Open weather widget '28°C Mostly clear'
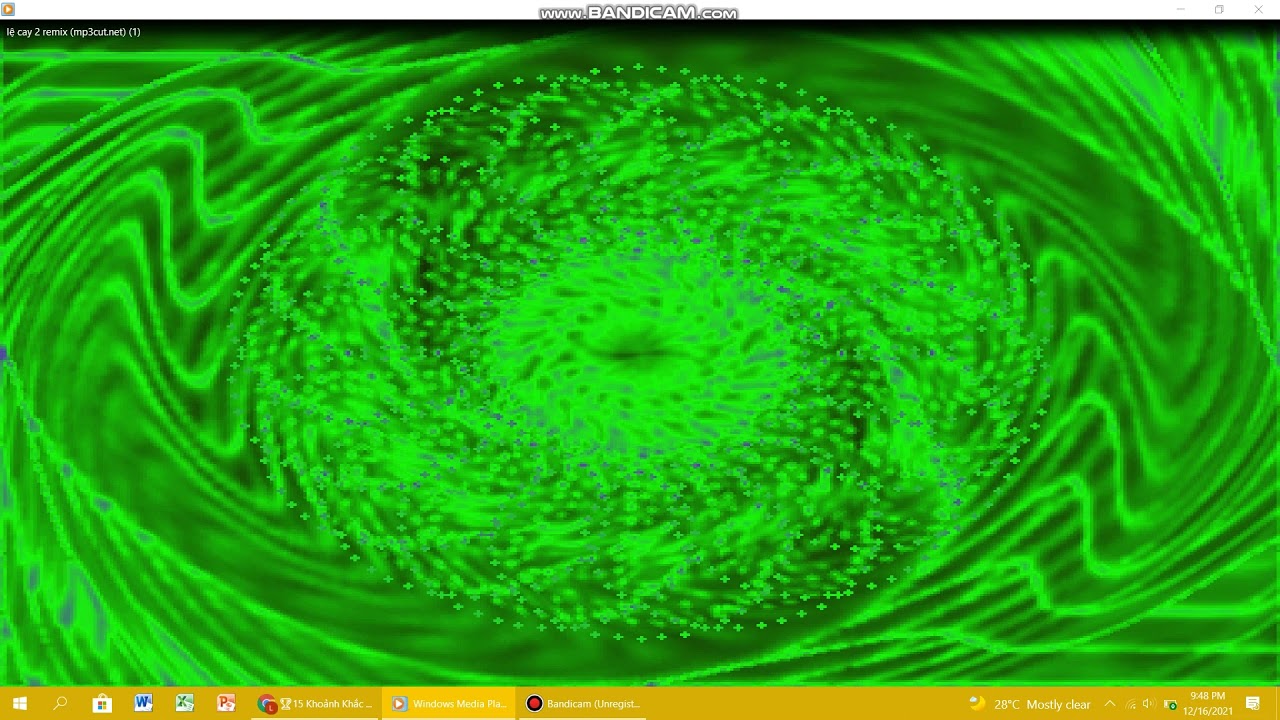This screenshot has height=720, width=1280. [x=1030, y=704]
